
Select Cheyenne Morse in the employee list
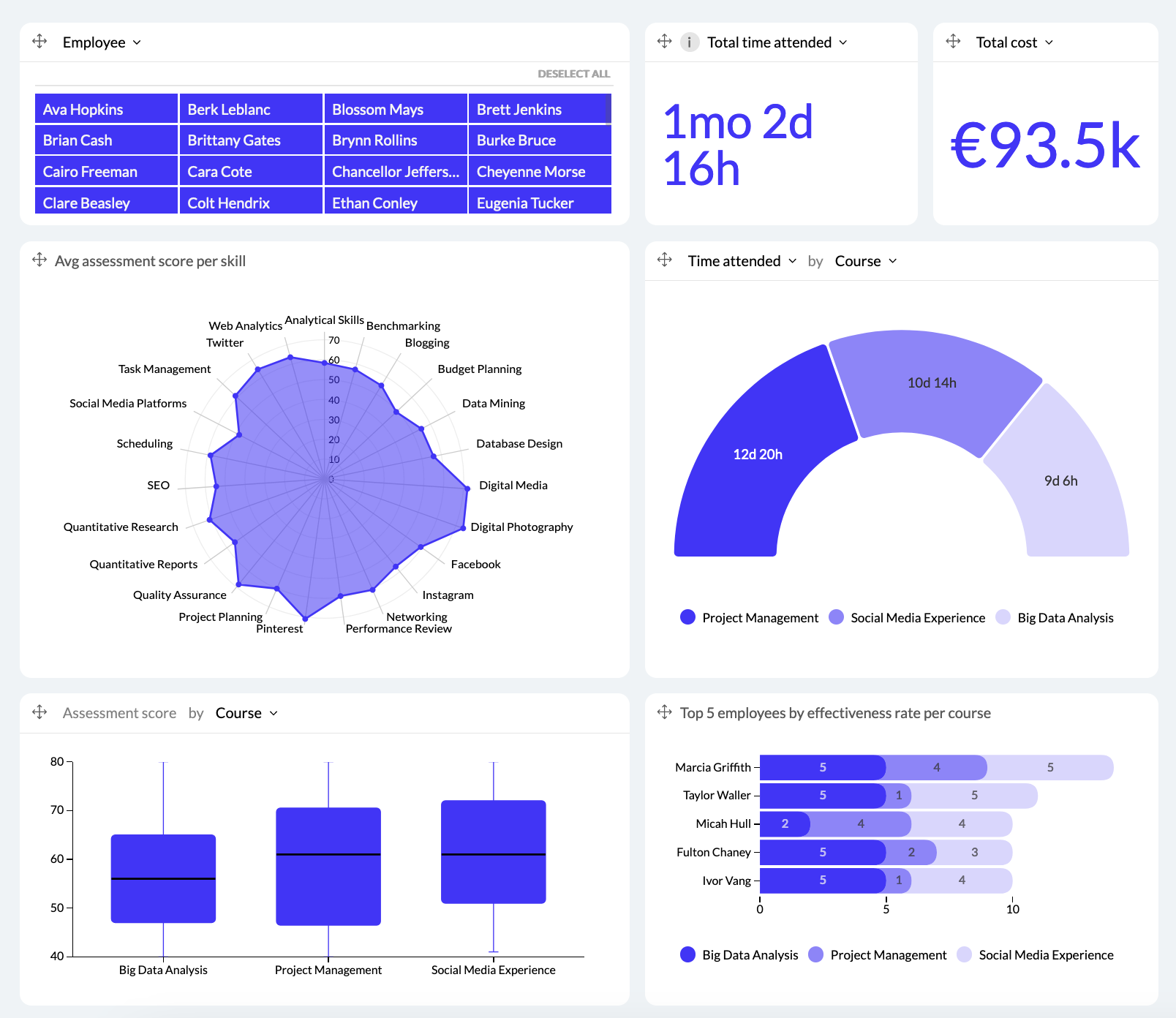(x=540, y=171)
